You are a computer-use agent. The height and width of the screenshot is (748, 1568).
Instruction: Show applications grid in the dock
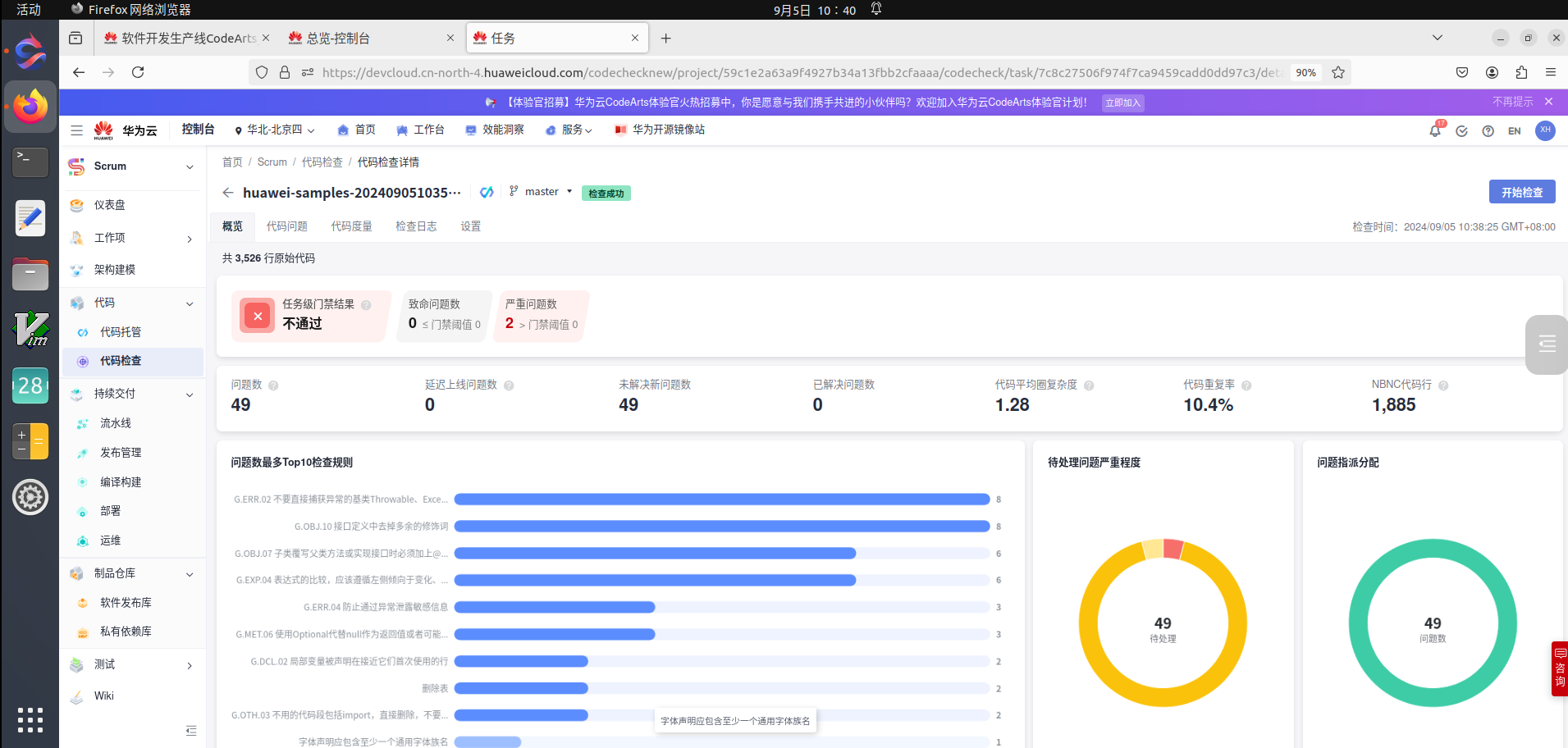(x=30, y=719)
